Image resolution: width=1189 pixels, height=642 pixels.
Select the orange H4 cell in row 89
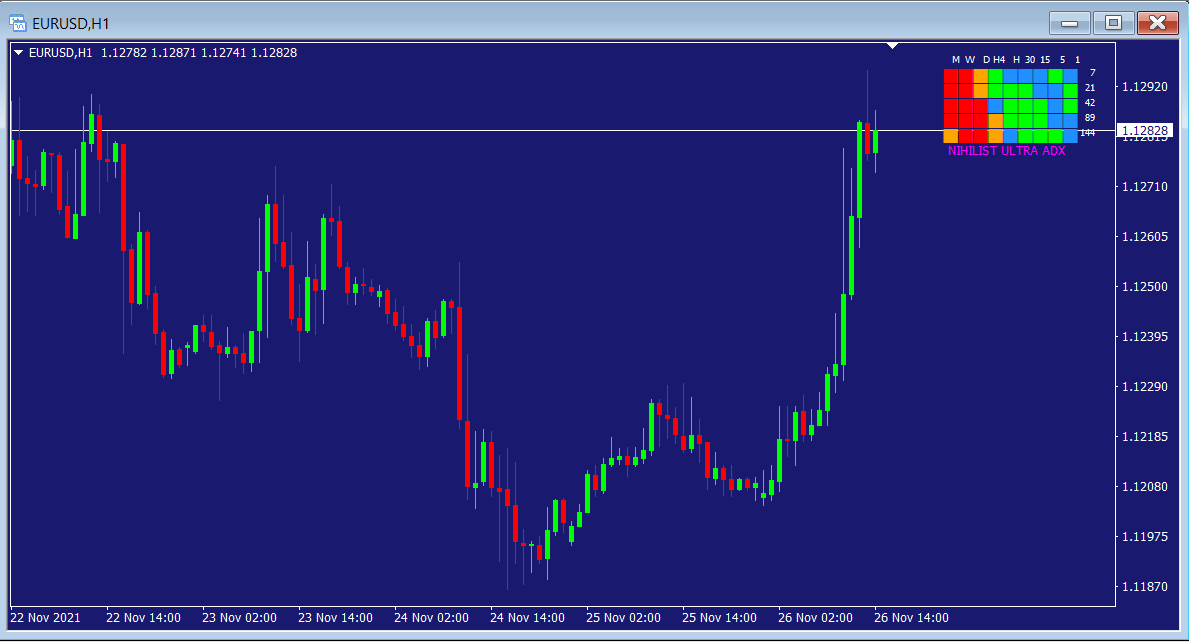[996, 121]
